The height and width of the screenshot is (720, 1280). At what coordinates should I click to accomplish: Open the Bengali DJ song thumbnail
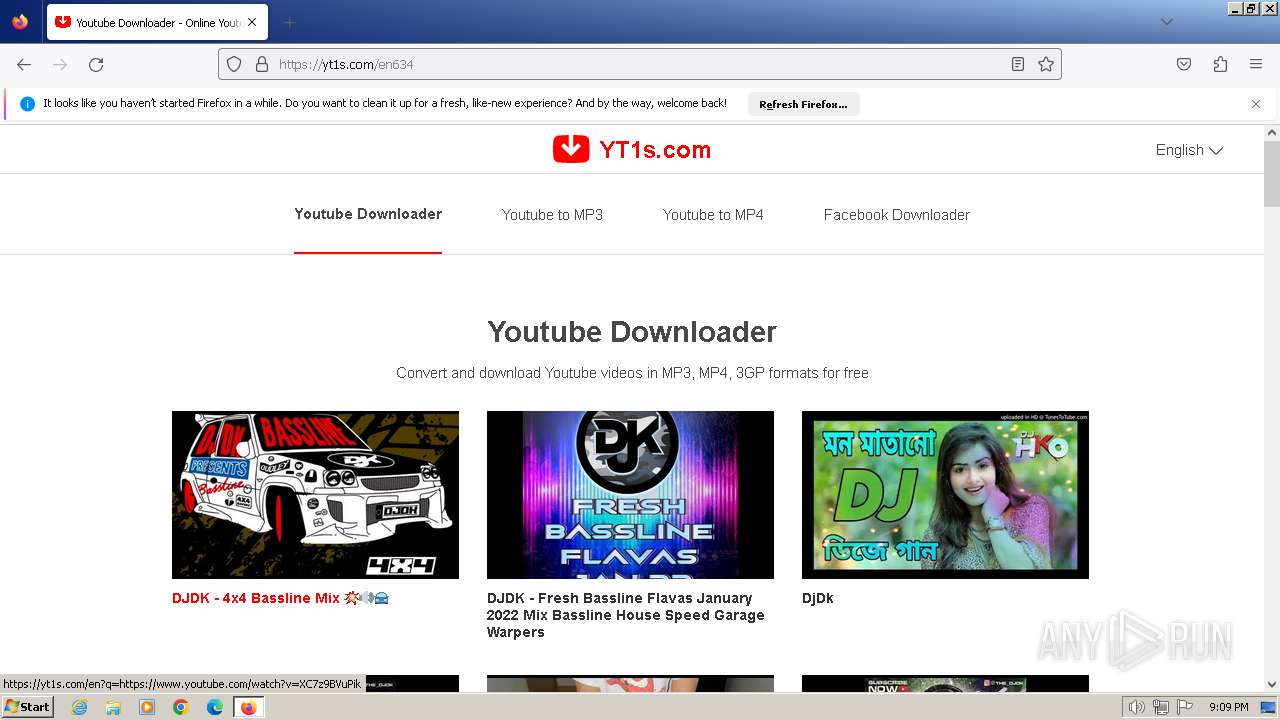[x=945, y=495]
